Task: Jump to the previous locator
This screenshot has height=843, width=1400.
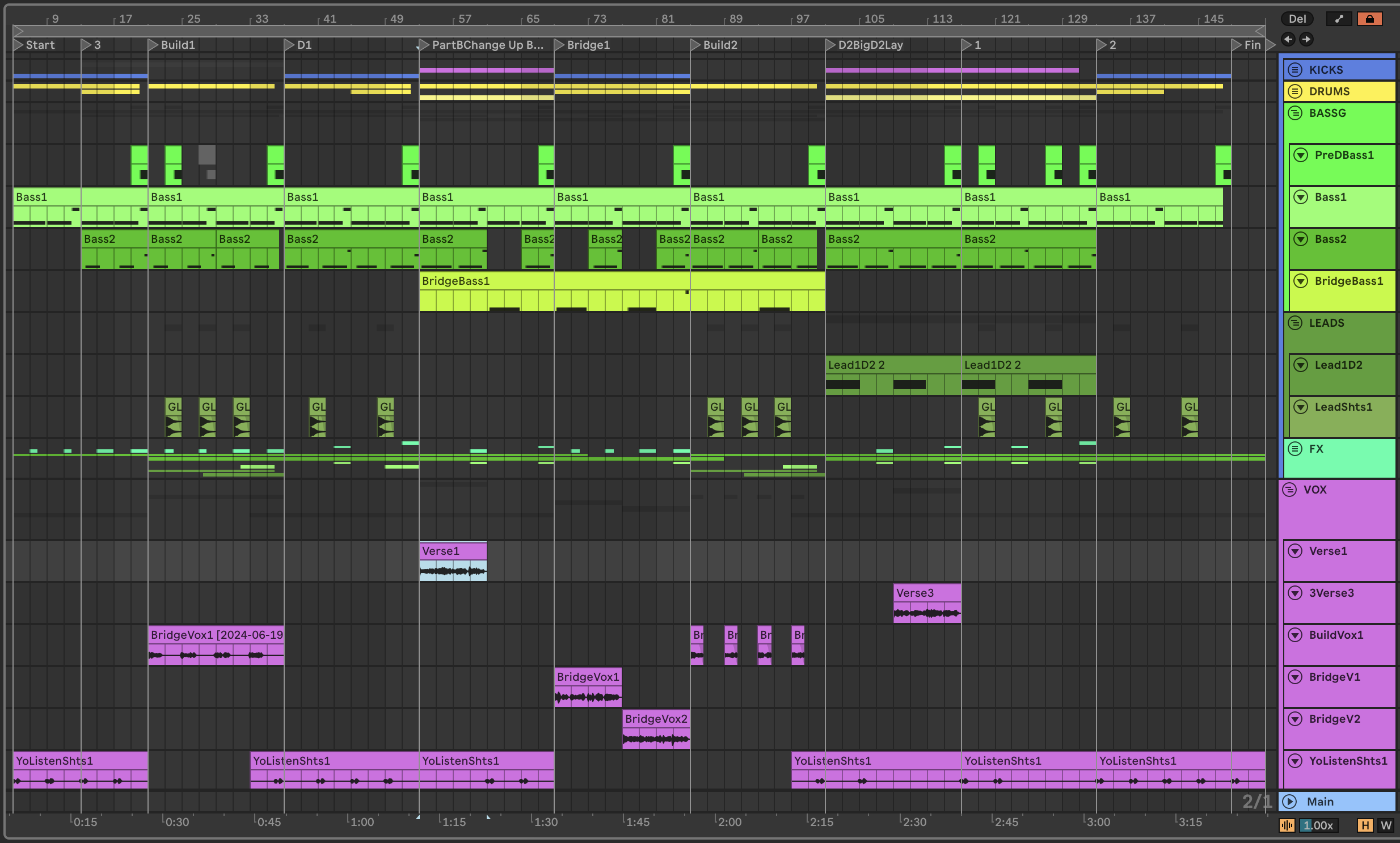Action: point(1288,39)
